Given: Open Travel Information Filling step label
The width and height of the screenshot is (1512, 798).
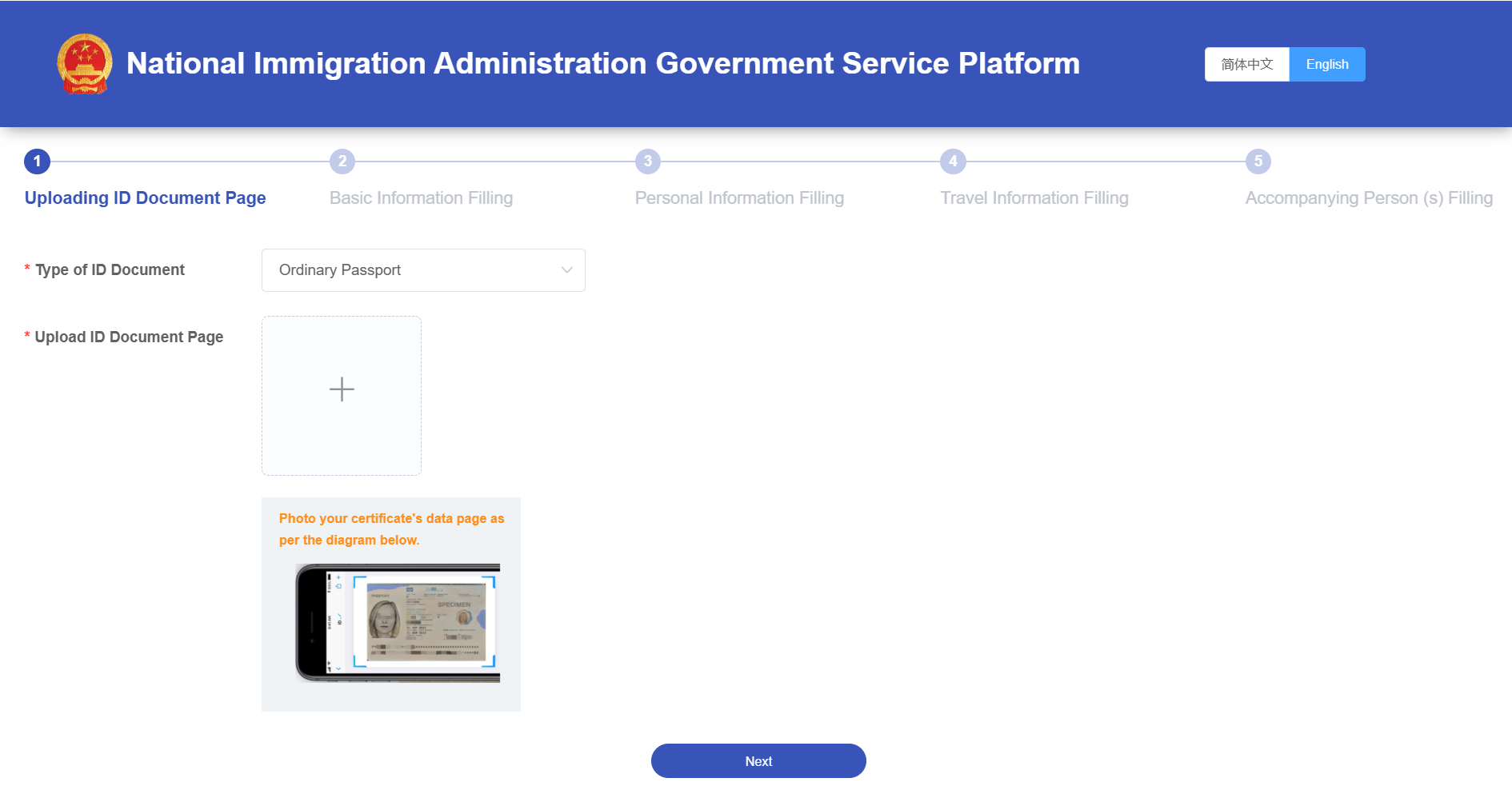Looking at the screenshot, I should 1034,198.
